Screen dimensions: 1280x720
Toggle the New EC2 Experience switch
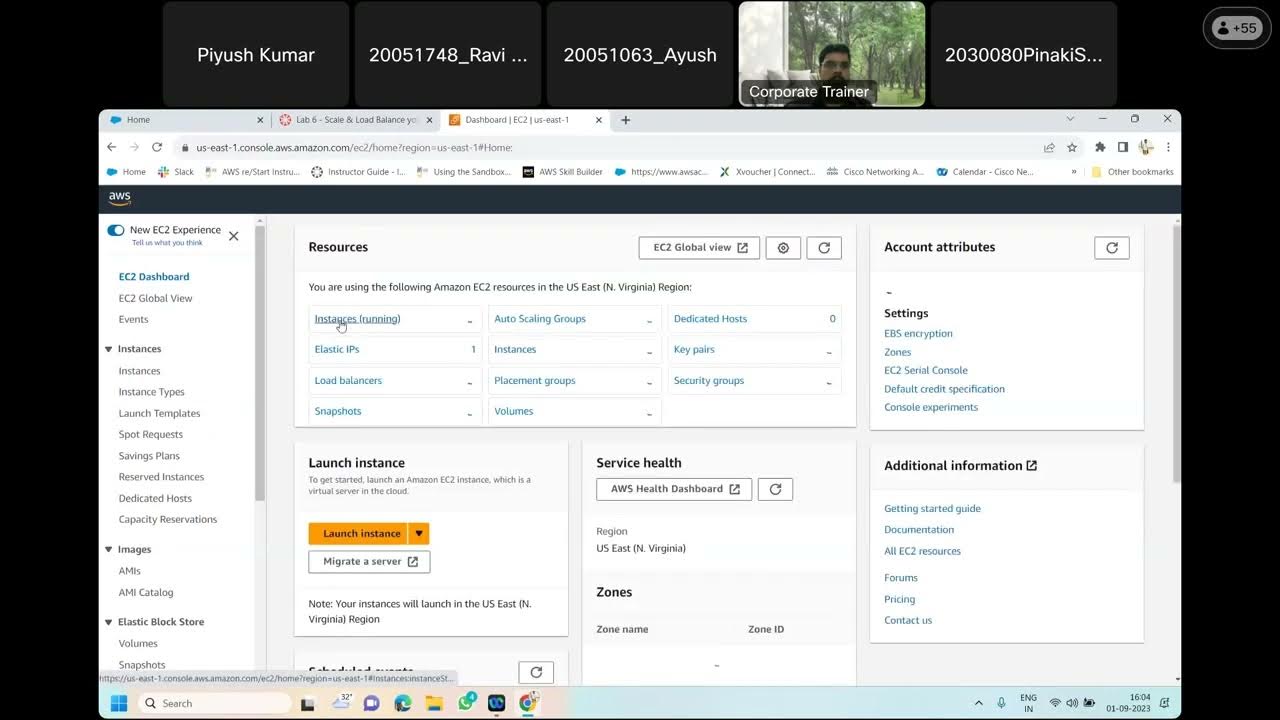[x=116, y=230]
